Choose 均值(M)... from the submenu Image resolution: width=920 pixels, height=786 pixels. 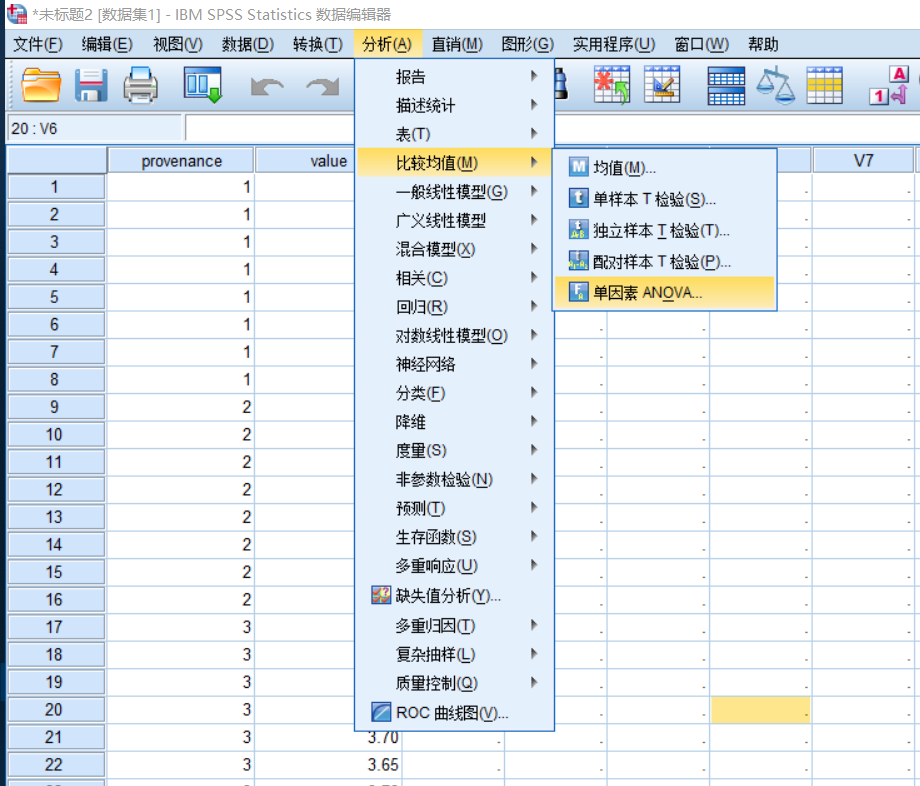coord(664,168)
